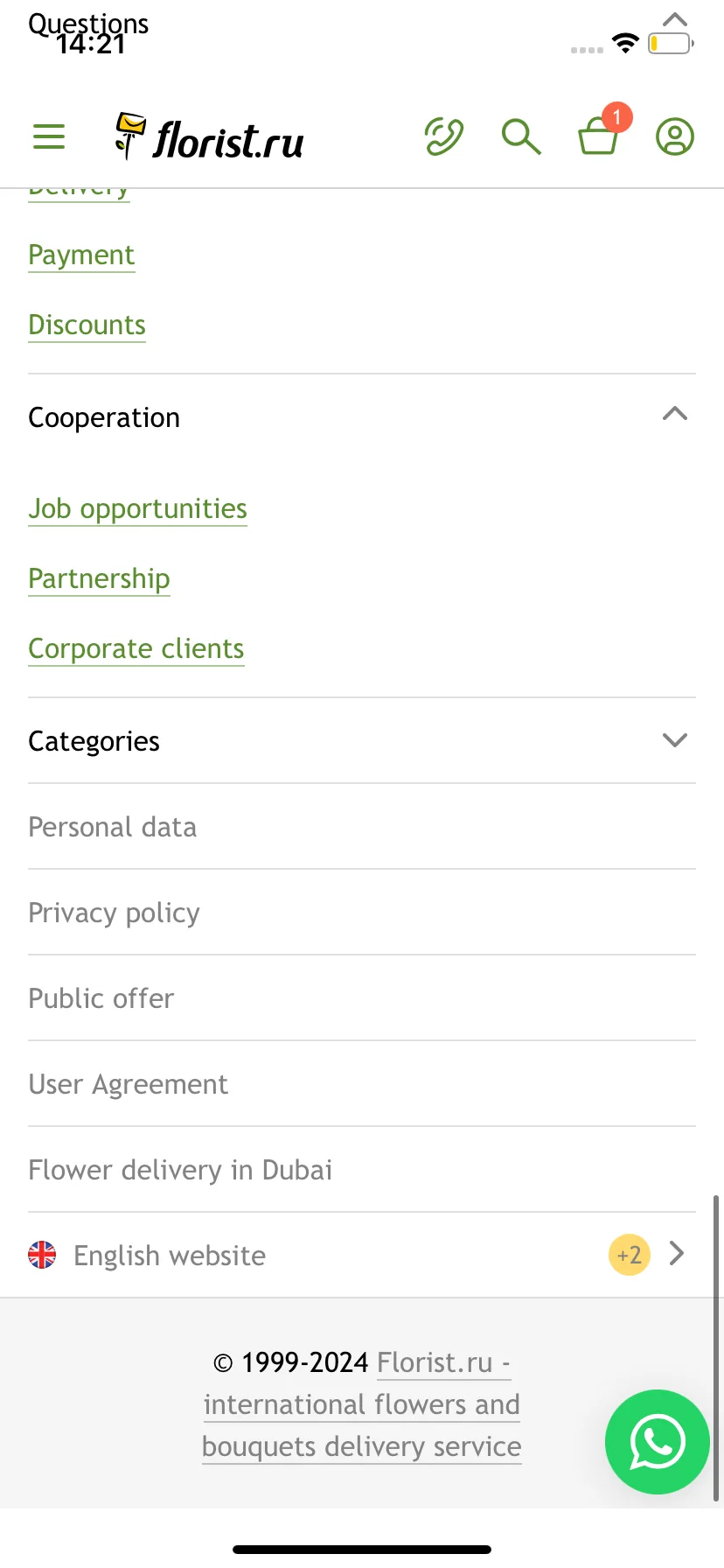Open the Discounts link
The image size is (724, 1568).
pos(87,325)
